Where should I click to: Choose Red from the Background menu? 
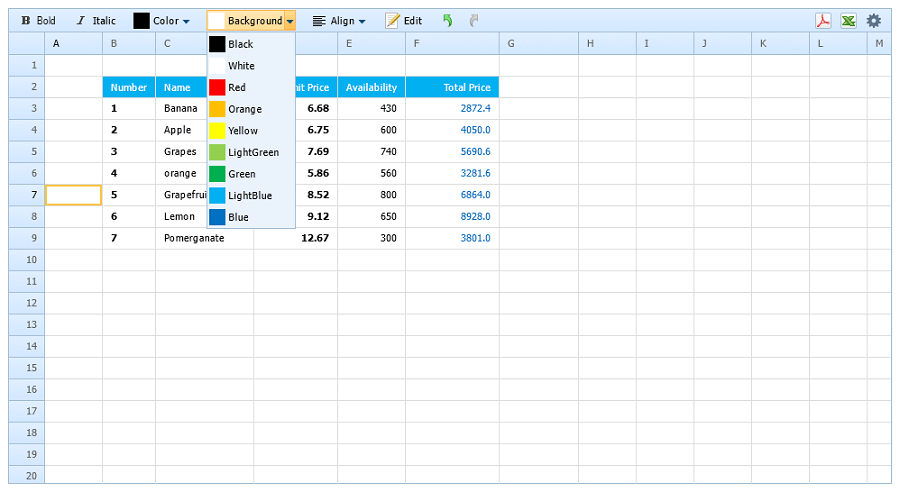click(251, 87)
